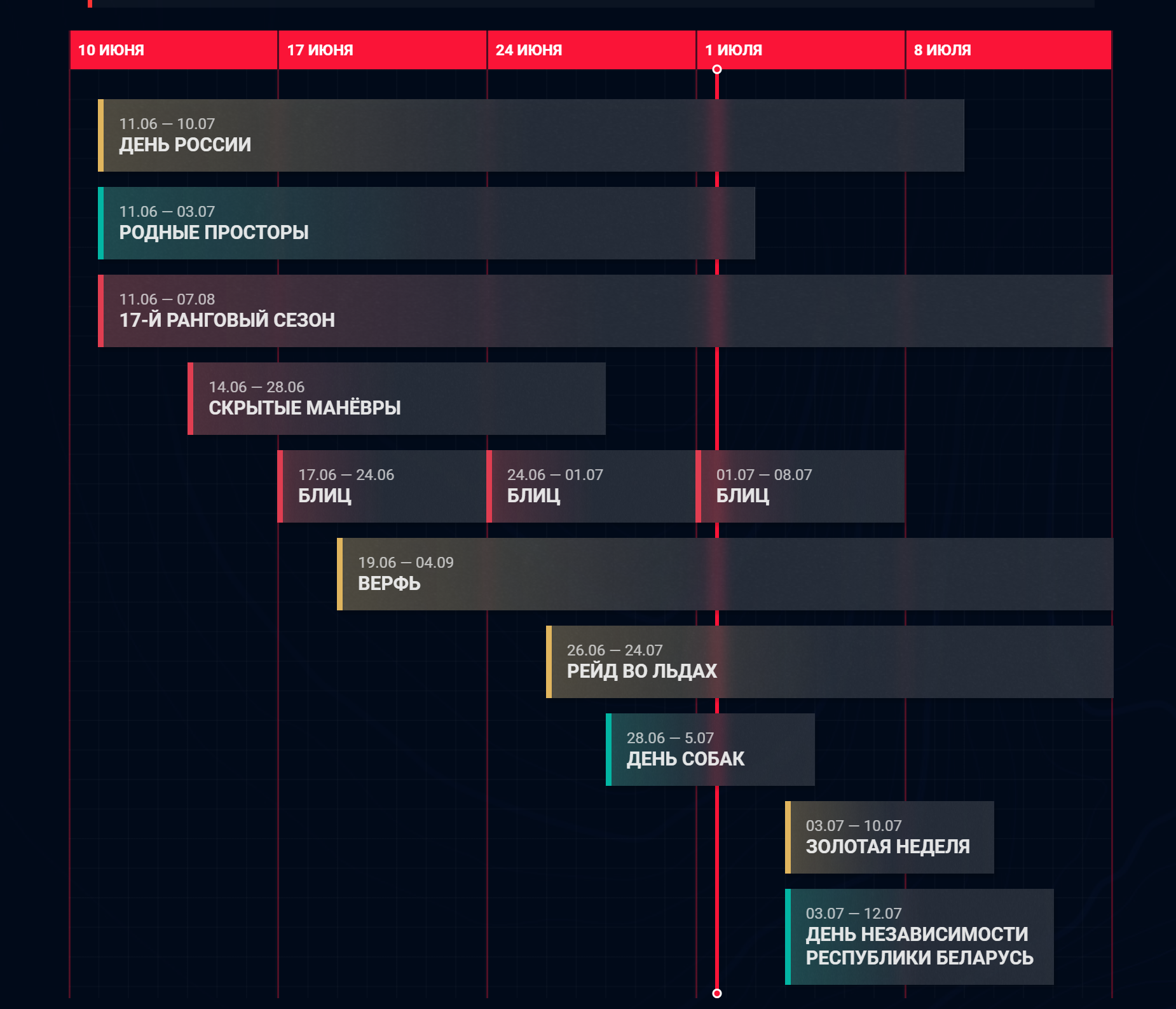
Task: Open the 17-й ранговый сезон event
Action: click(604, 311)
